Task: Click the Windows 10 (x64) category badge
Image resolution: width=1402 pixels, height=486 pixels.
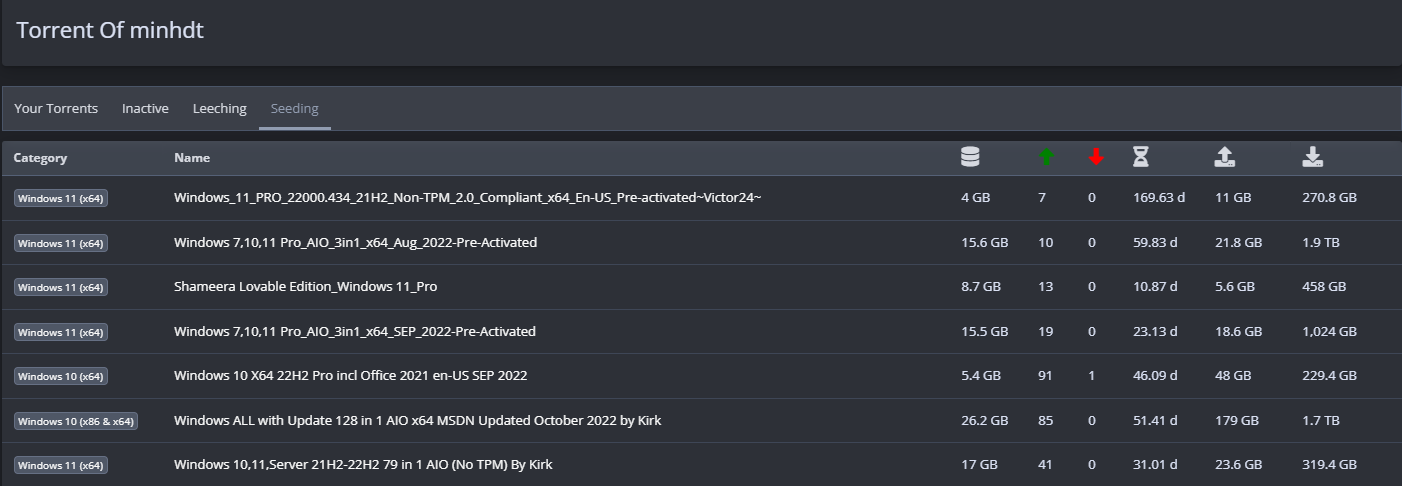Action: pyautogui.click(x=61, y=377)
